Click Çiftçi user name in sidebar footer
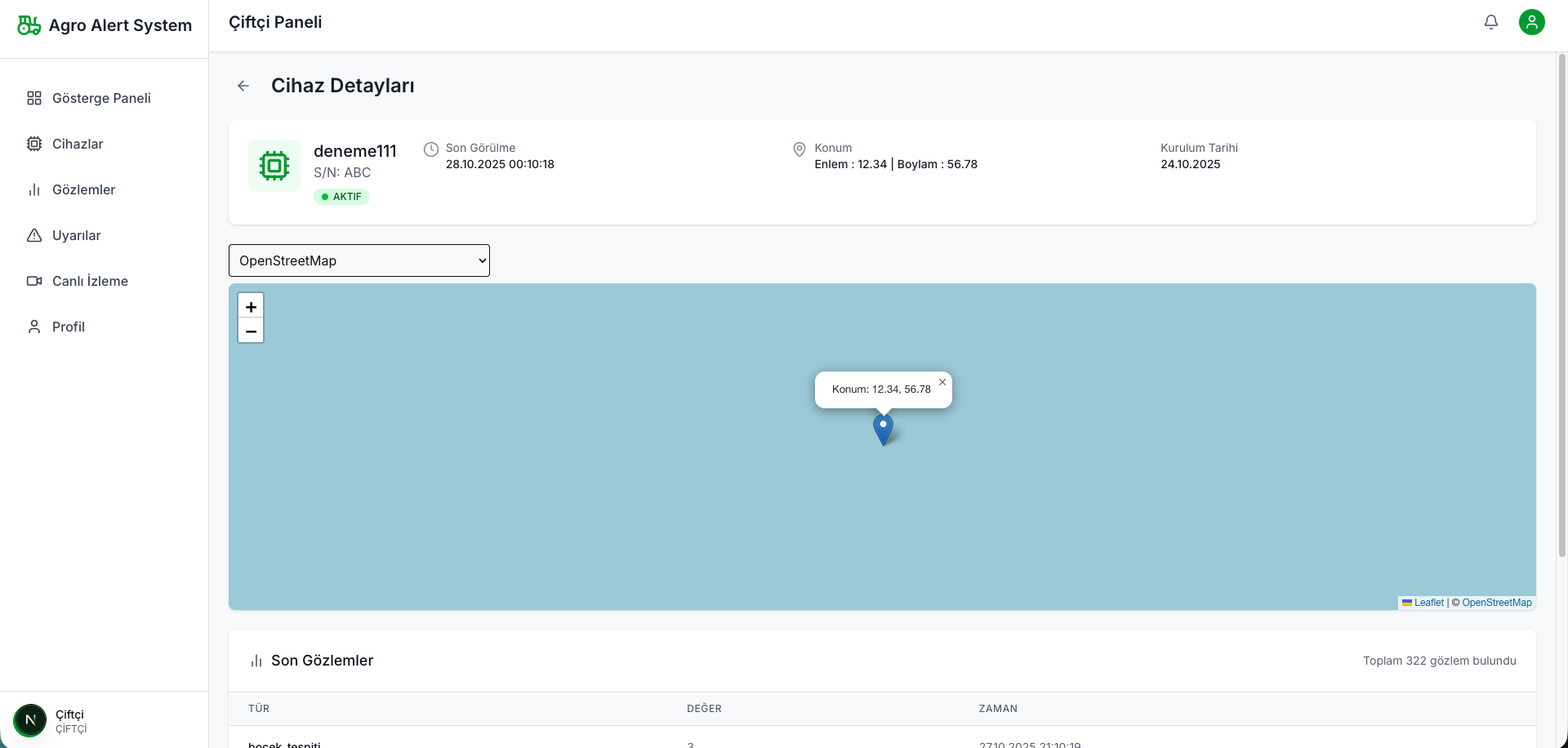The image size is (1568, 748). coord(69,715)
